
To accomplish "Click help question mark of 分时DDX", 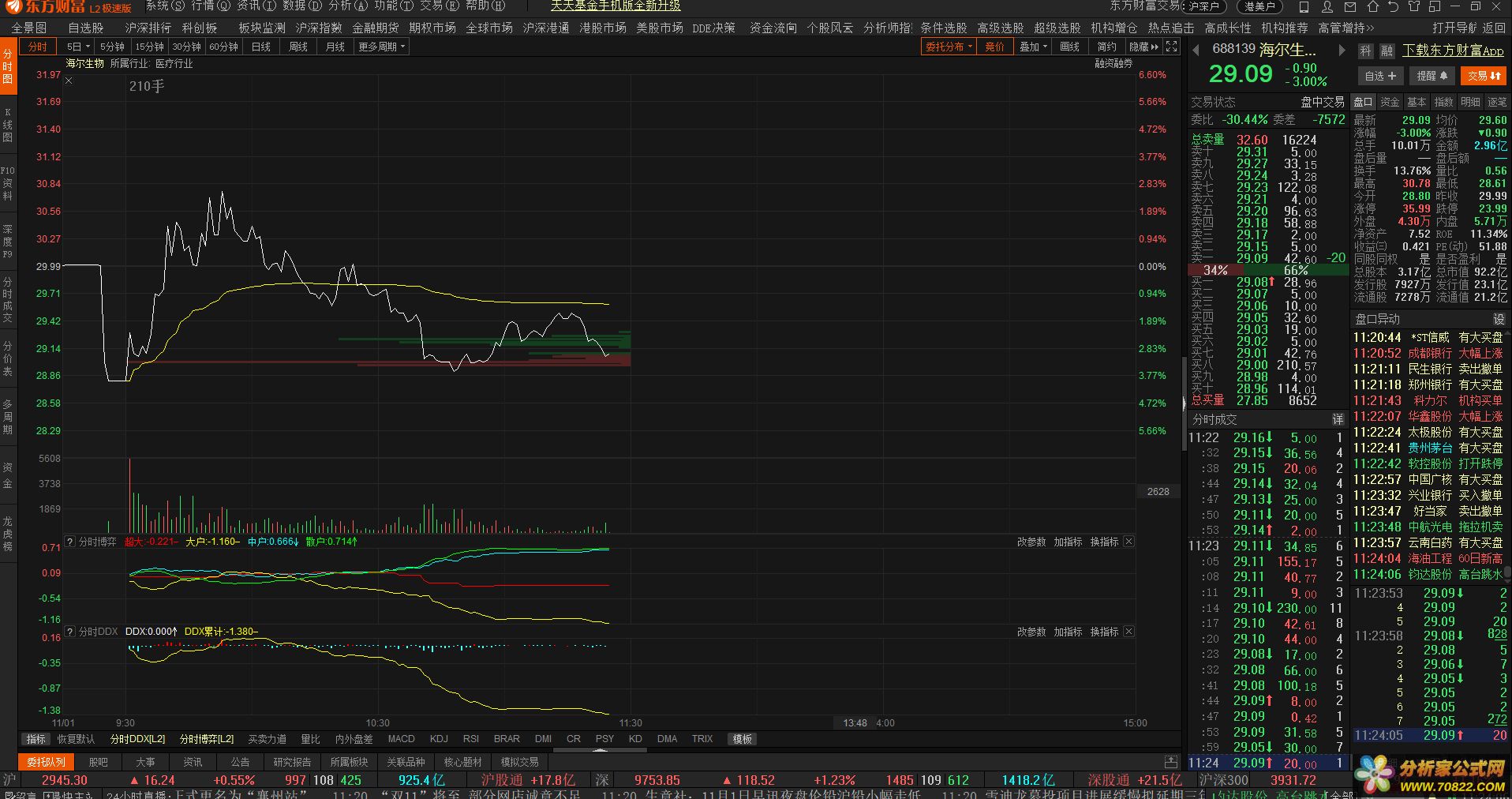I will pyautogui.click(x=69, y=632).
